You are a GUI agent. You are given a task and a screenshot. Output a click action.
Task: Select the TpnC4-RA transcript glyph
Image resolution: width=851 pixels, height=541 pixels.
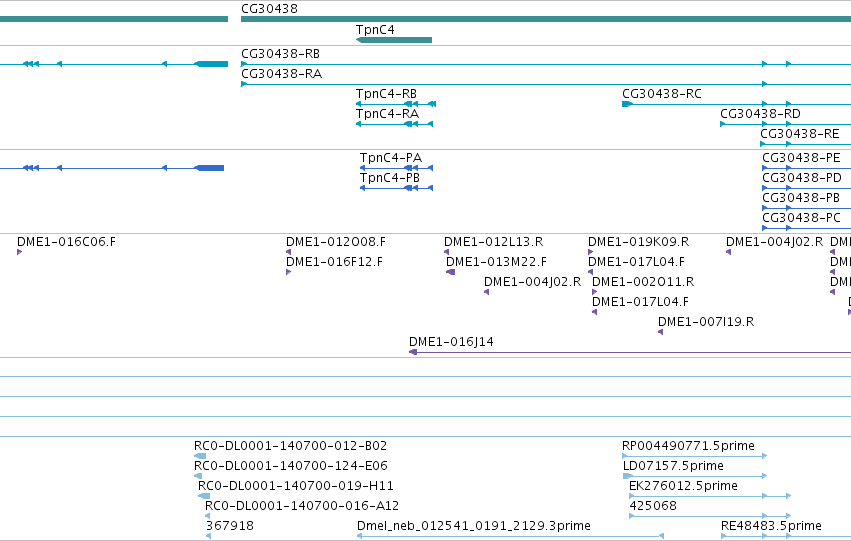[394, 124]
